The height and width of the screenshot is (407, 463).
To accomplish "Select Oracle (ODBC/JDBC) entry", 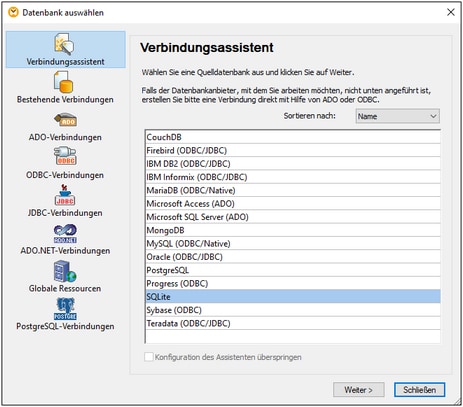I will pos(293,257).
